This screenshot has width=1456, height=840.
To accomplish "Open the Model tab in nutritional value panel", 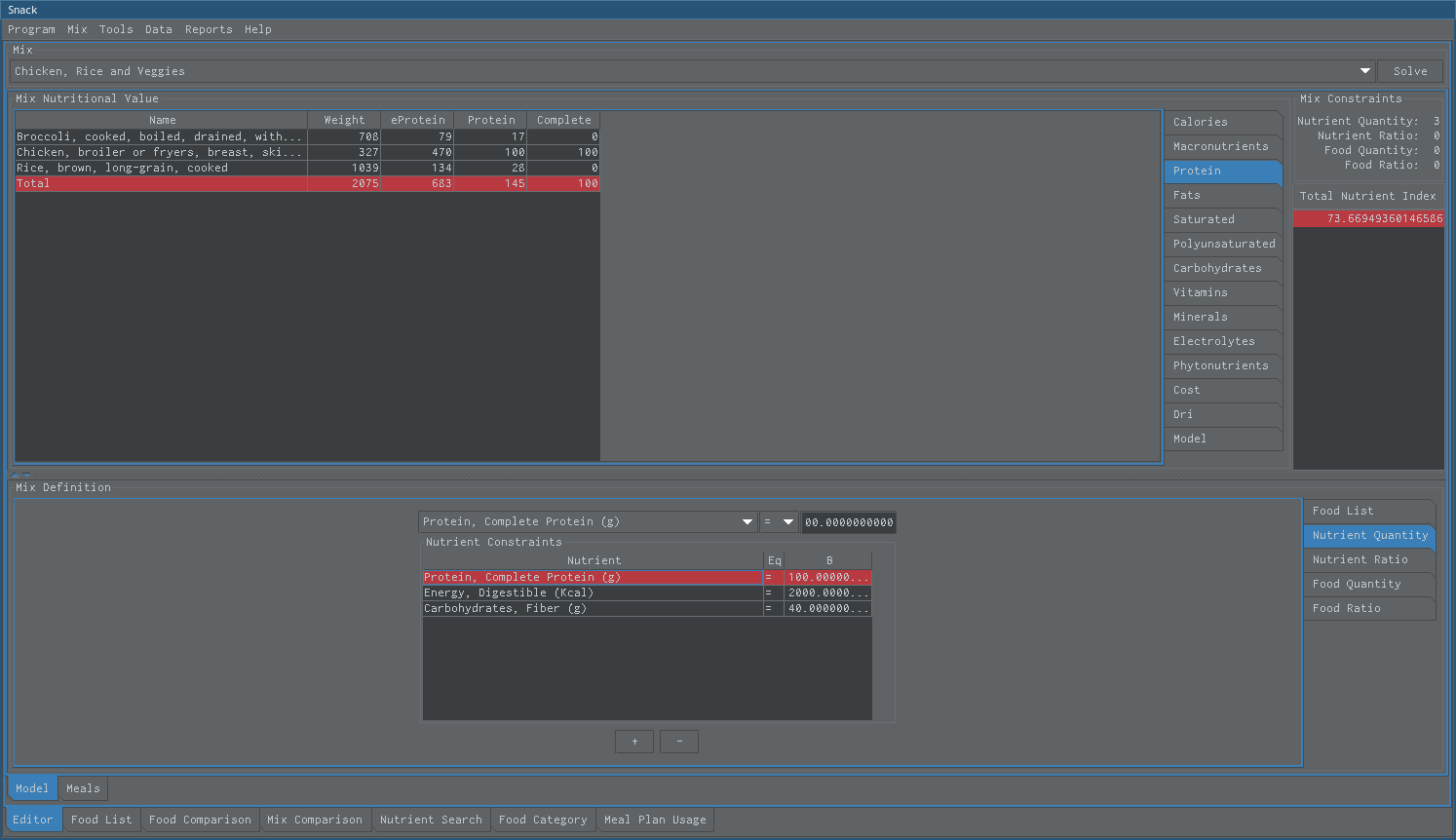I will 1222,439.
